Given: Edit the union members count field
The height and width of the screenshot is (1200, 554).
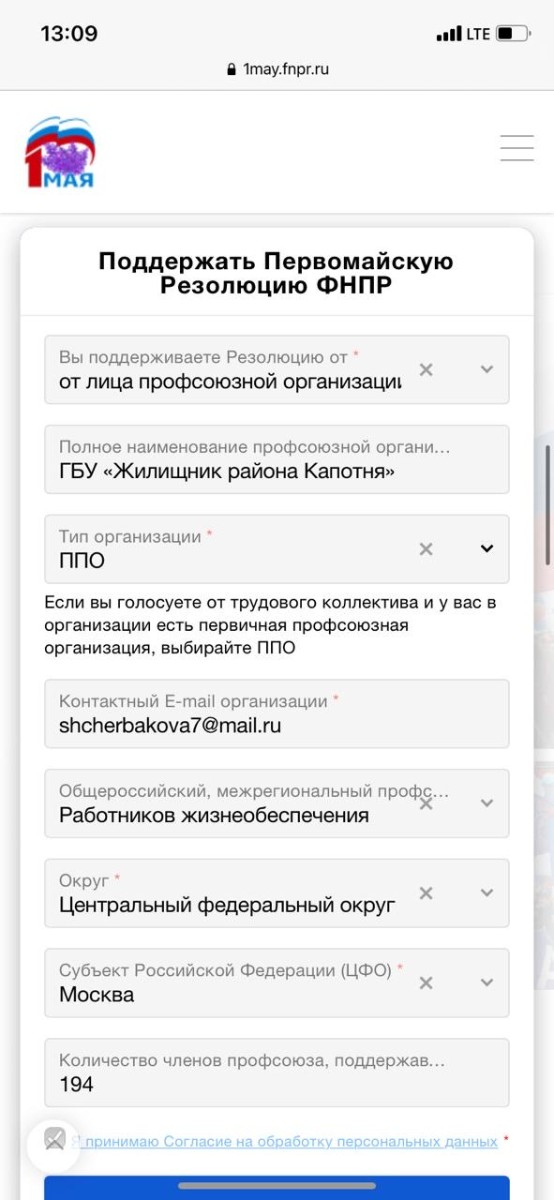Looking at the screenshot, I should click(x=277, y=1072).
